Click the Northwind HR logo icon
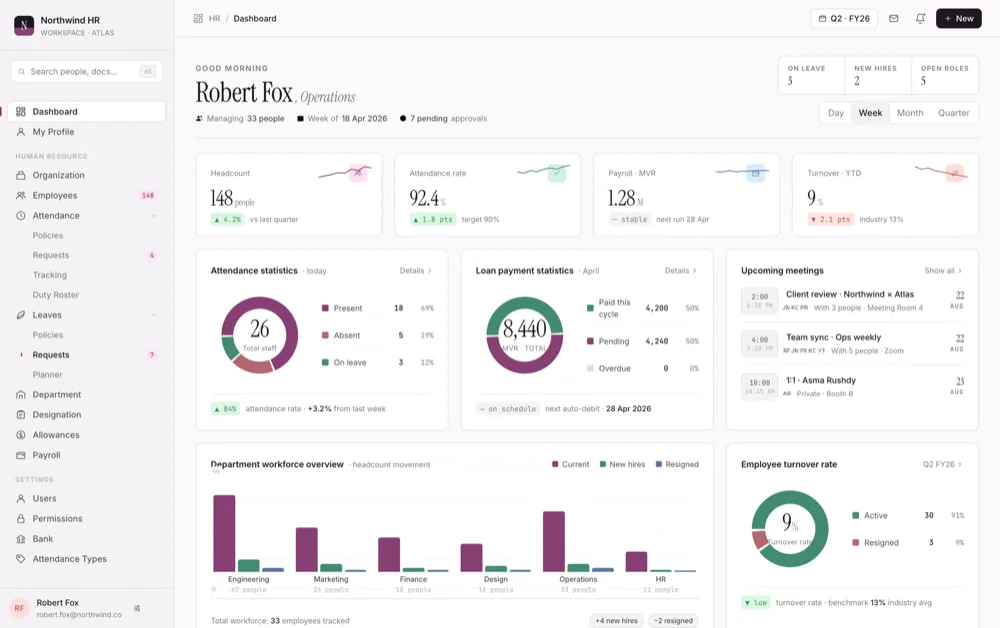 pos(24,26)
